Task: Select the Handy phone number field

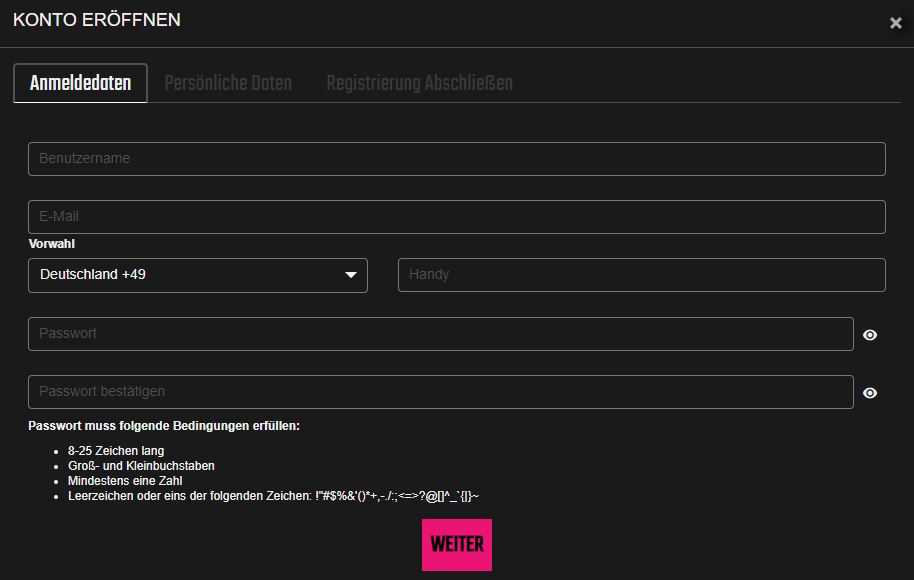Action: (641, 275)
